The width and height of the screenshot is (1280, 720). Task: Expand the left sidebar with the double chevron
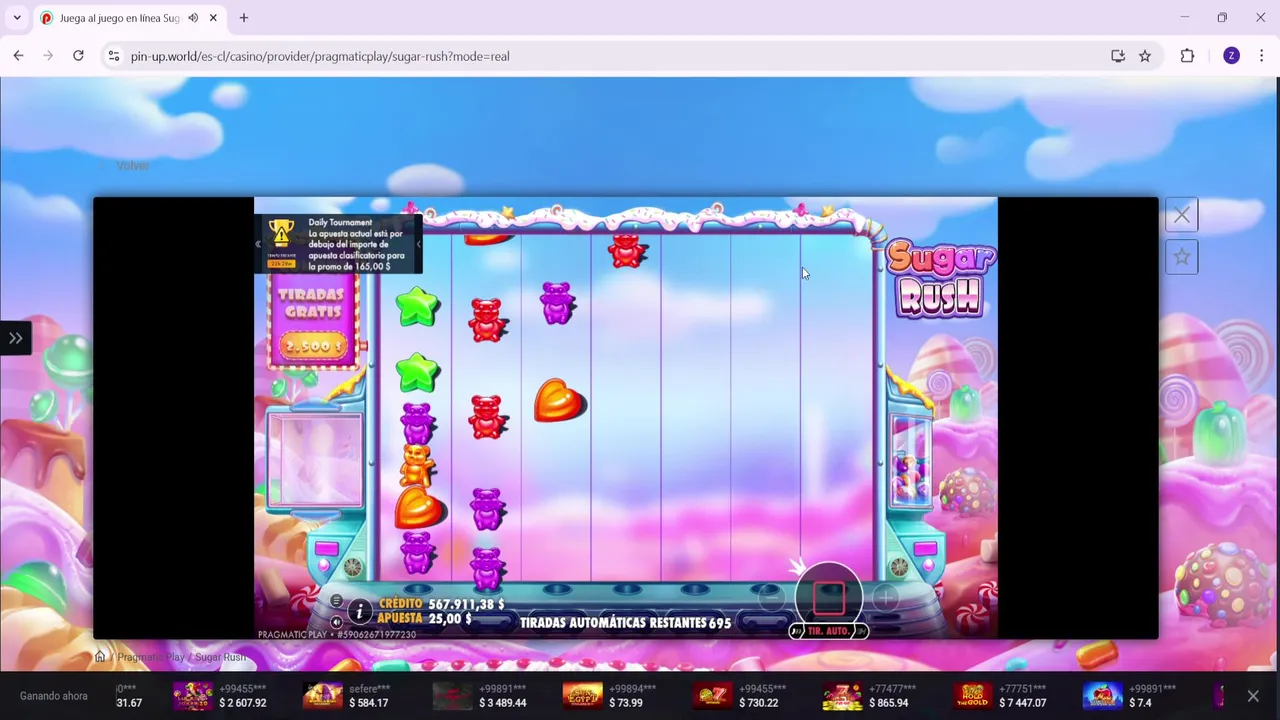pos(15,338)
